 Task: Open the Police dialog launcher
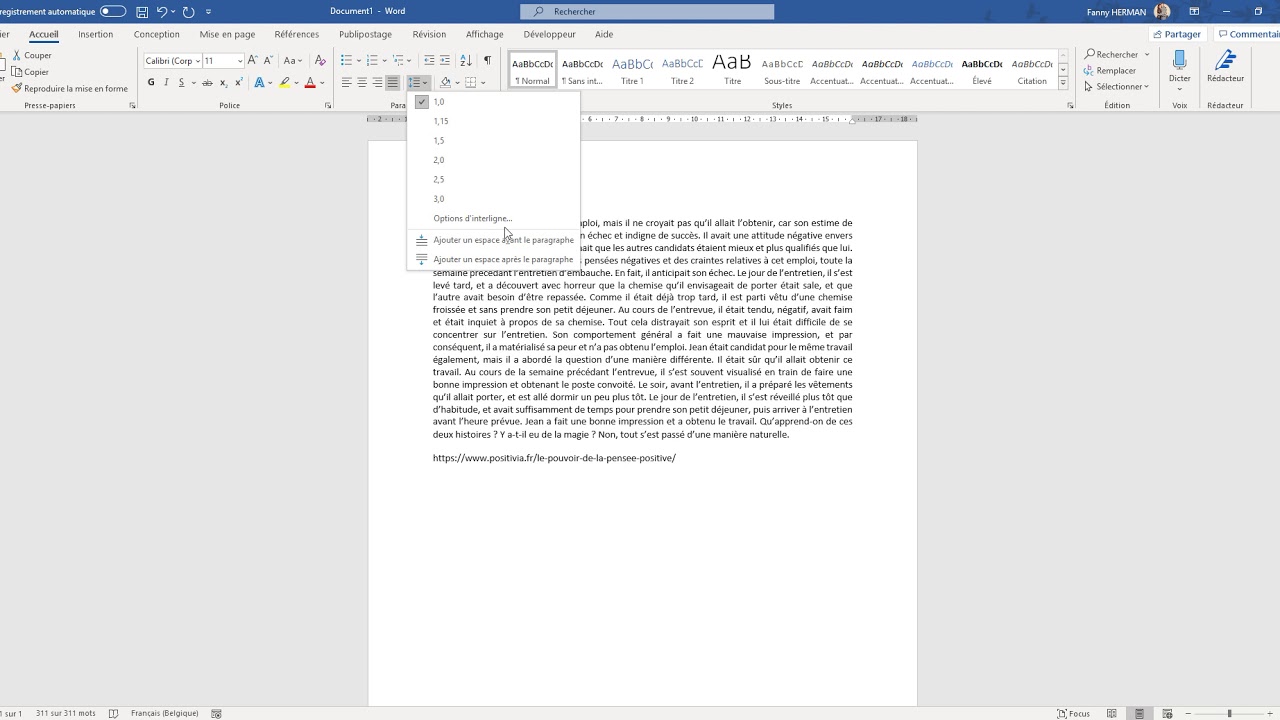328,105
